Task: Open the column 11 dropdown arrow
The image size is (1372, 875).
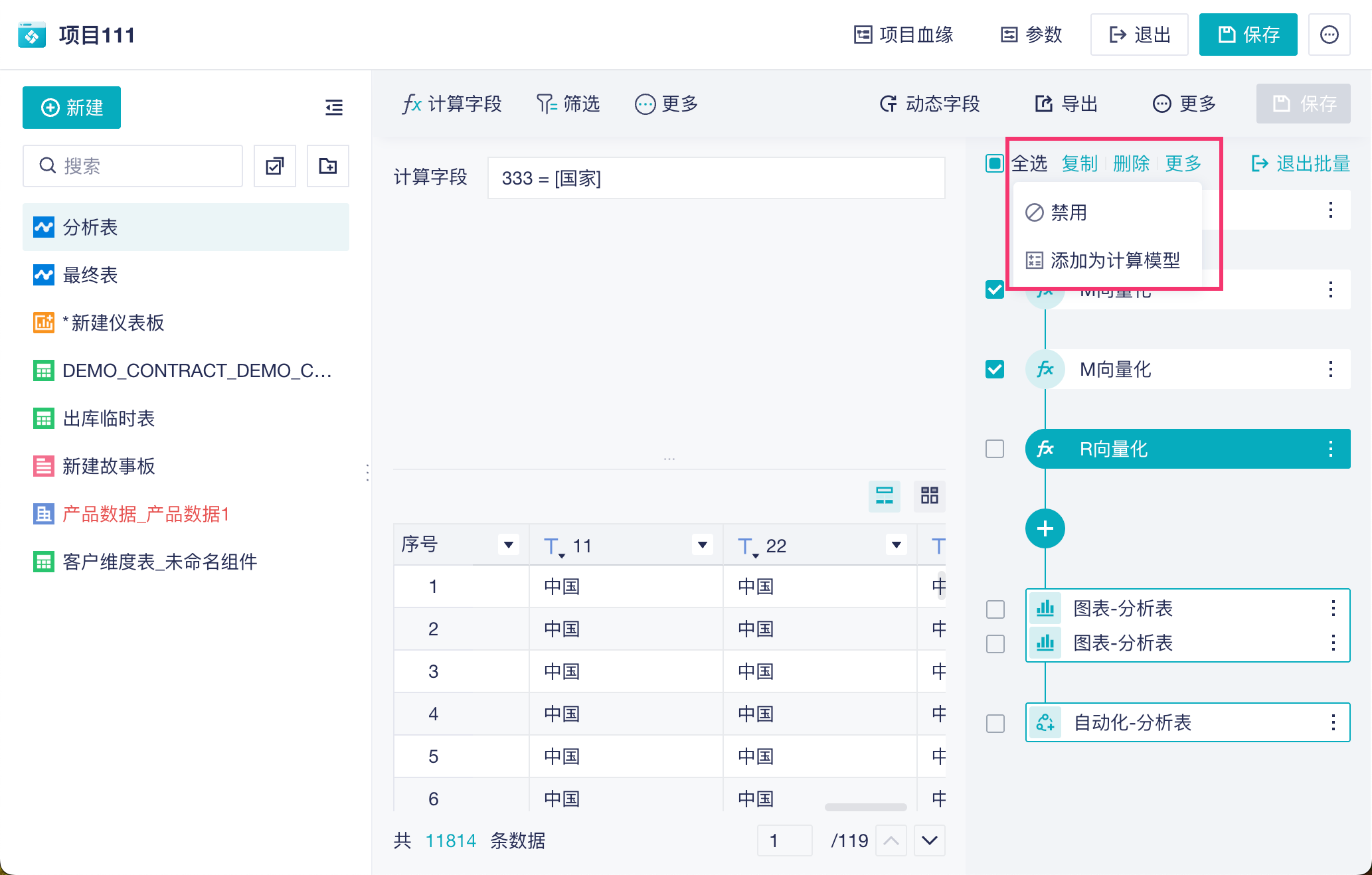Action: point(702,545)
